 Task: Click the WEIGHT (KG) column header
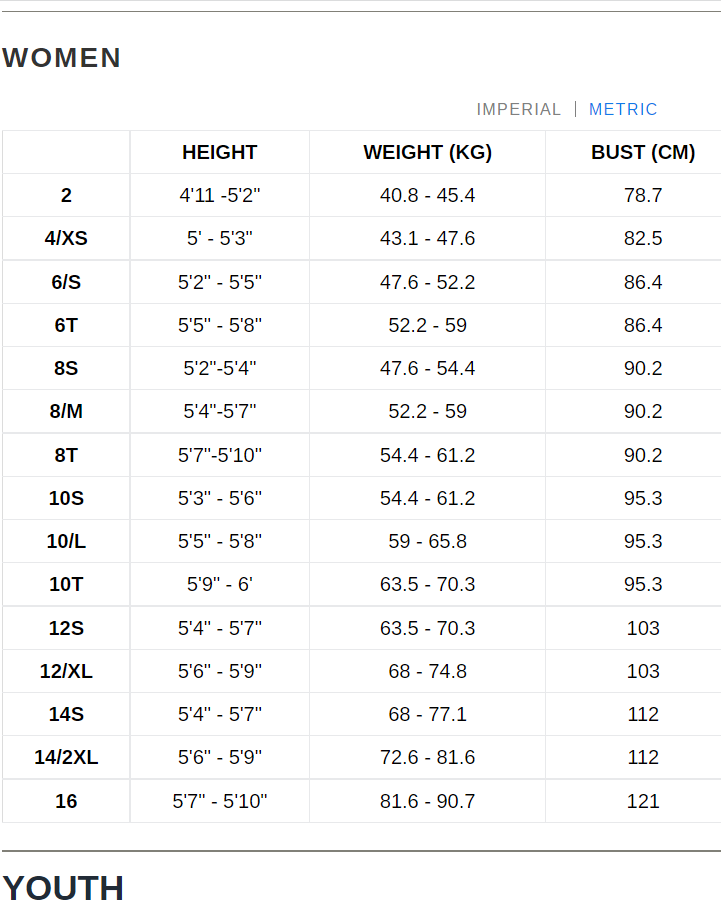(x=427, y=152)
